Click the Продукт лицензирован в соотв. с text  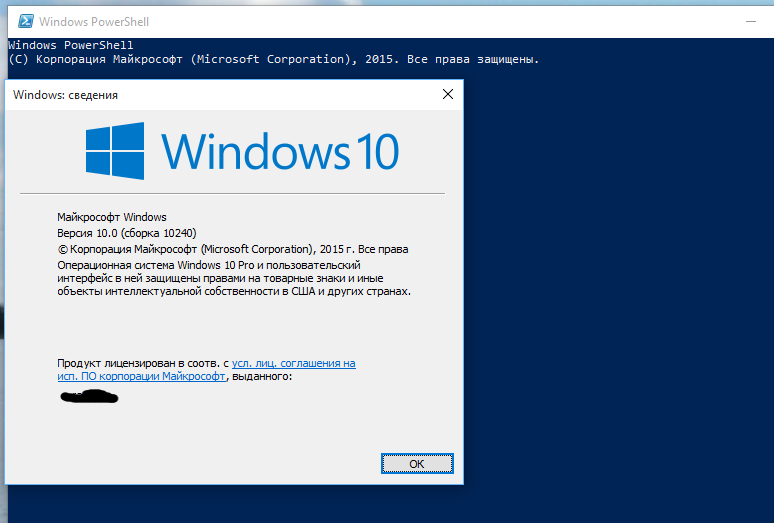143,363
